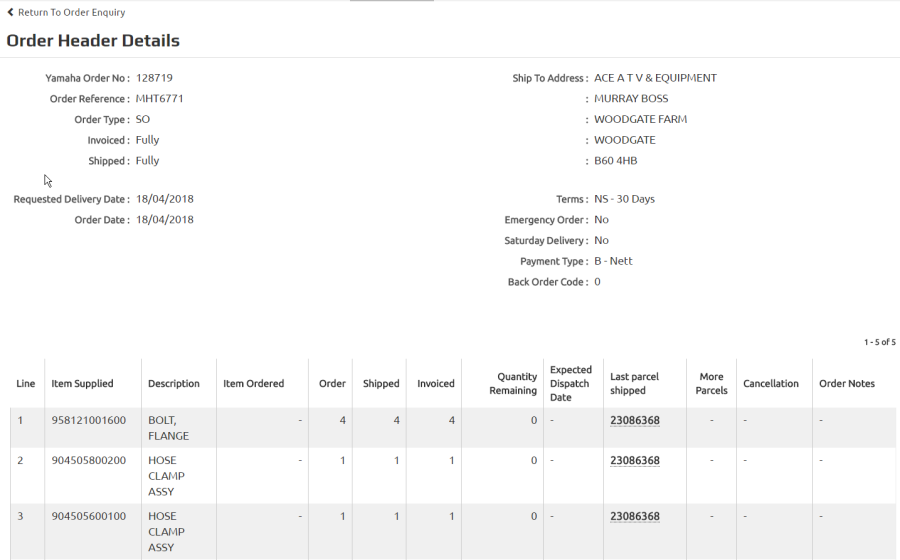Click the Shipped status value Fully
Screen dimensions: 900x560
pyautogui.click(x=148, y=161)
